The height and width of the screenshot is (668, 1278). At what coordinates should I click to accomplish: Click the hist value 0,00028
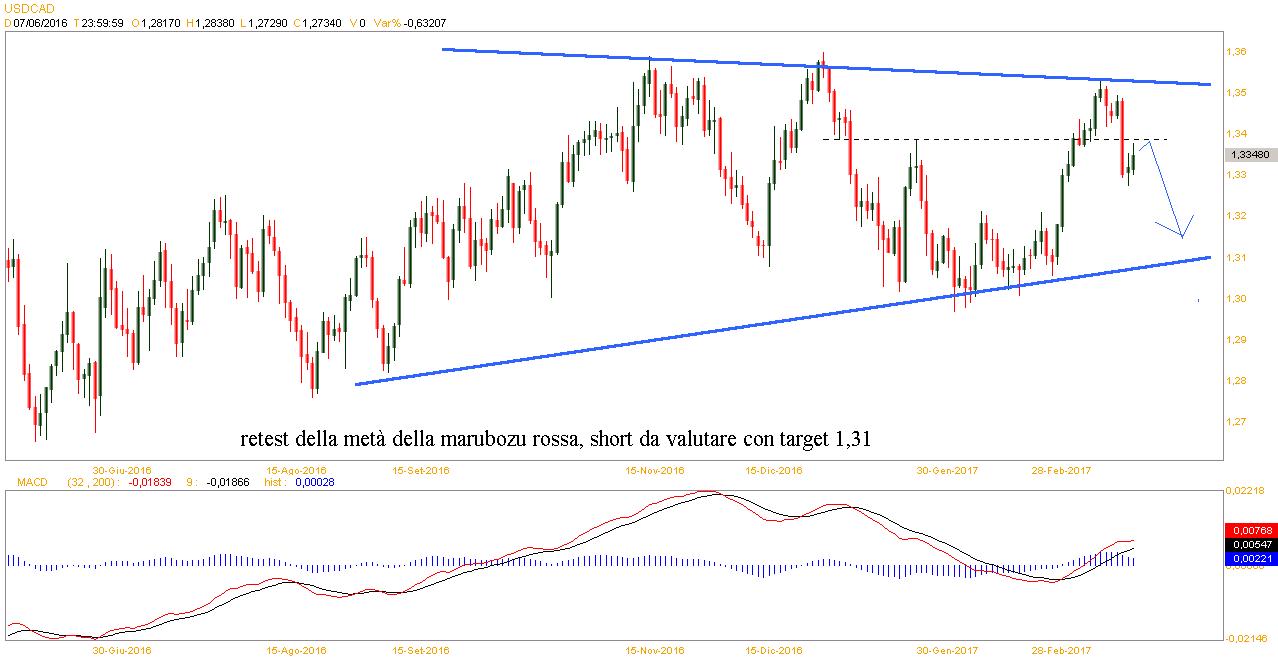pyautogui.click(x=315, y=482)
